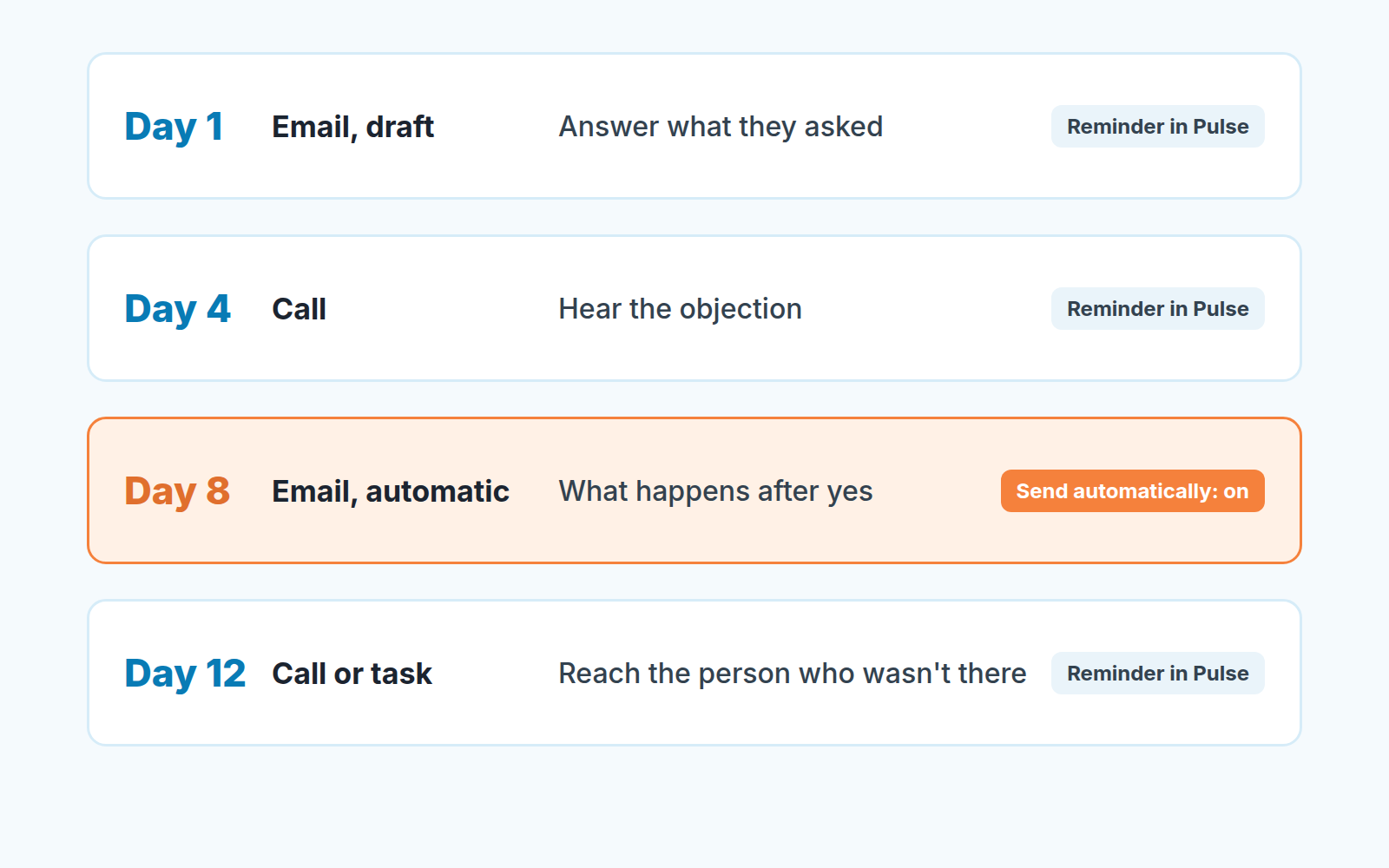Click 'Answer what they asked' text
The width and height of the screenshot is (1389, 868).
tap(721, 127)
